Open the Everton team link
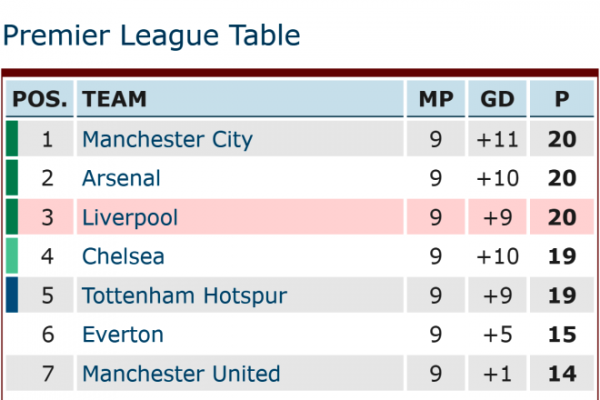The height and width of the screenshot is (400, 600). (123, 335)
